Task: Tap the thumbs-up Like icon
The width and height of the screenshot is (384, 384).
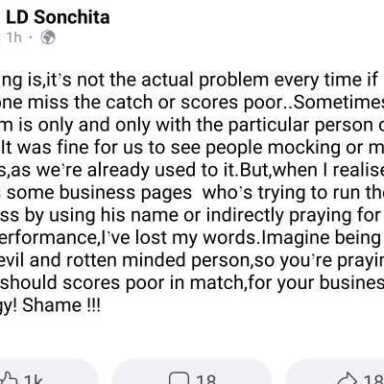Action: click(8, 379)
